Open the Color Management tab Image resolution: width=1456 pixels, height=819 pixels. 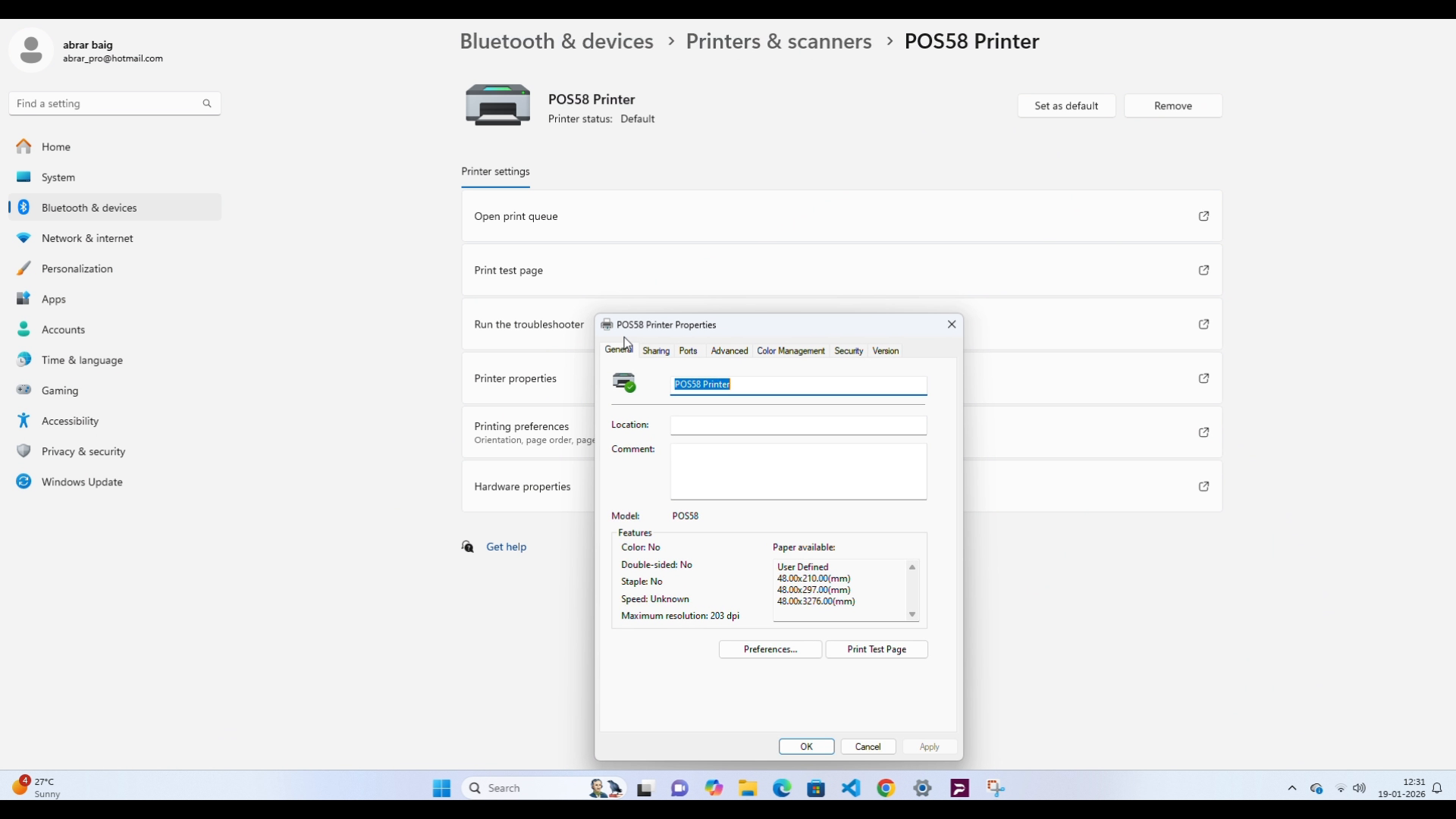click(x=790, y=351)
